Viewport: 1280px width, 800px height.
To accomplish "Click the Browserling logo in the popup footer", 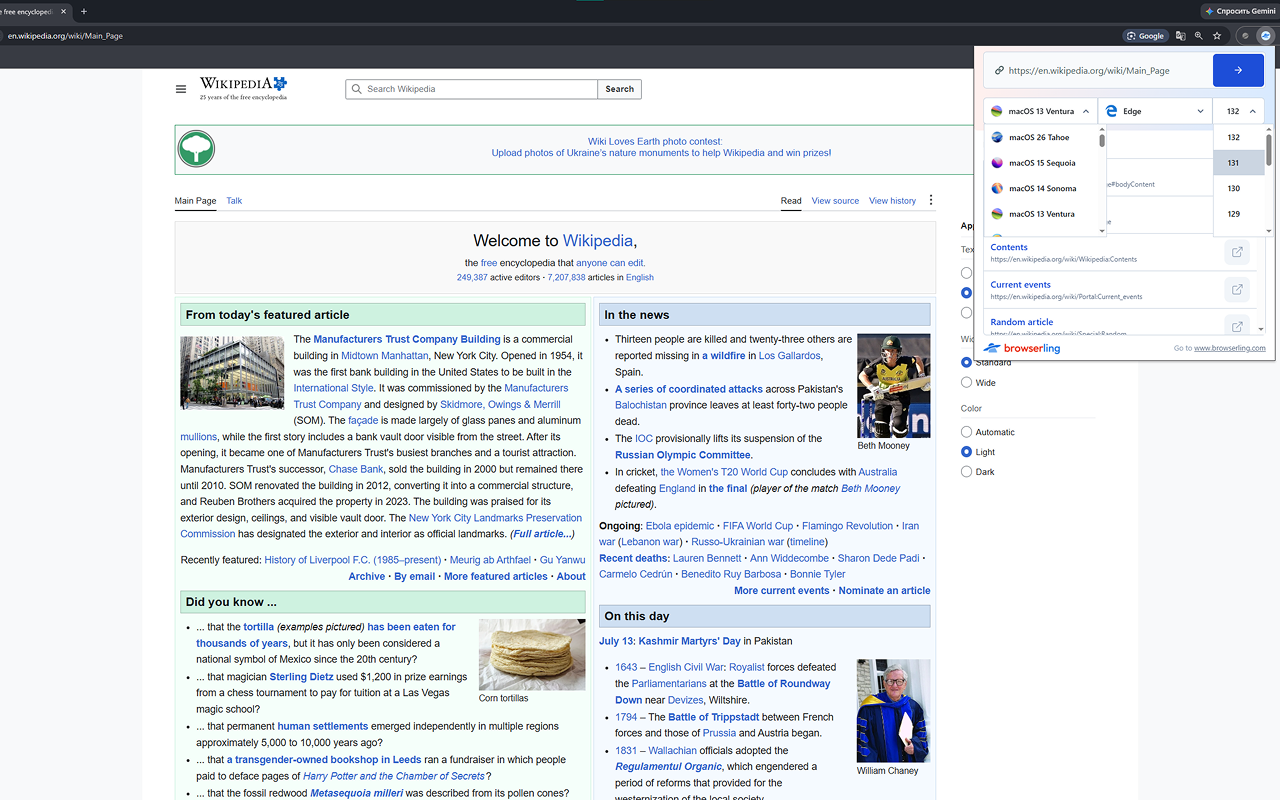I will (x=1021, y=348).
